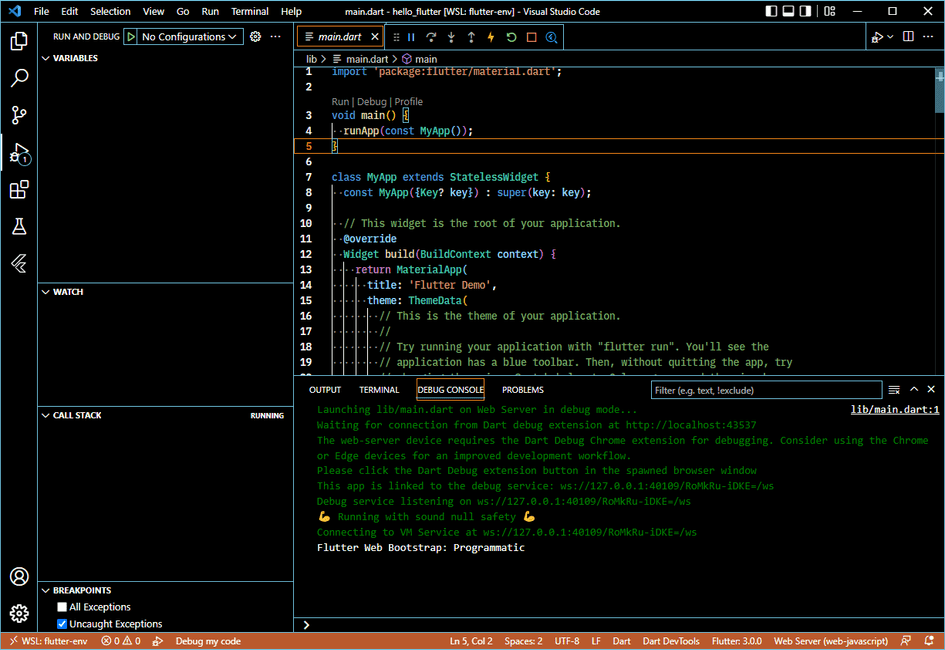Open the Source Control view
This screenshot has width=945, height=650.
coord(19,115)
